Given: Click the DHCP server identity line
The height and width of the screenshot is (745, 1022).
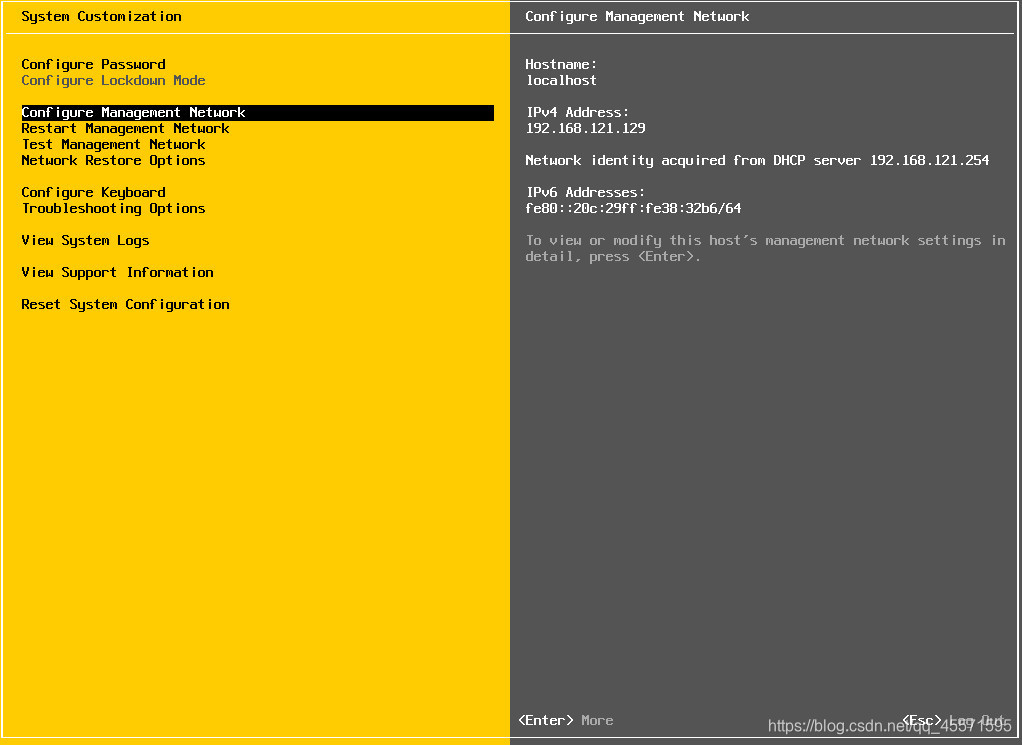Looking at the screenshot, I should 757,160.
